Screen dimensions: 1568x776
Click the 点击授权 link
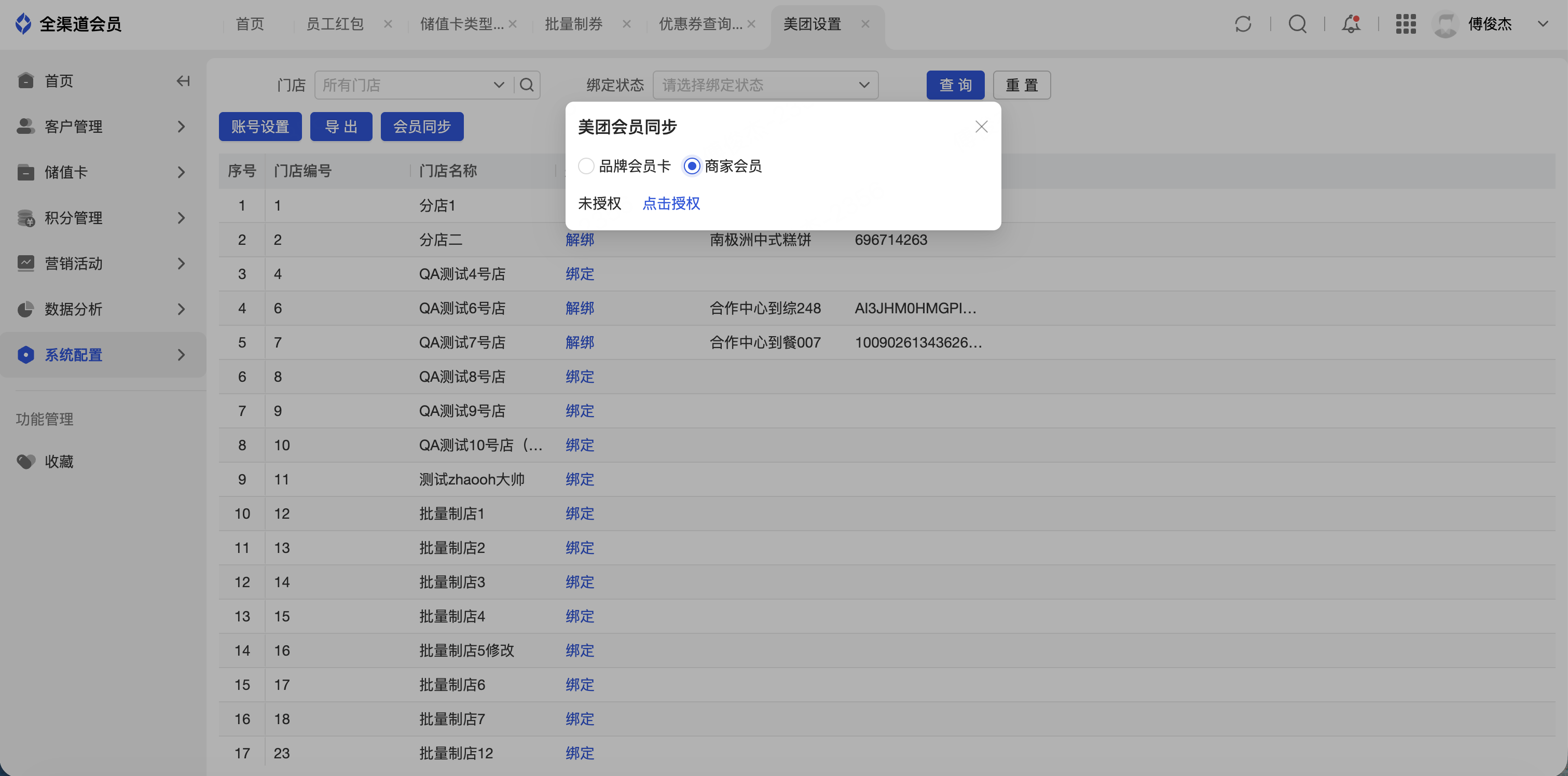(671, 203)
